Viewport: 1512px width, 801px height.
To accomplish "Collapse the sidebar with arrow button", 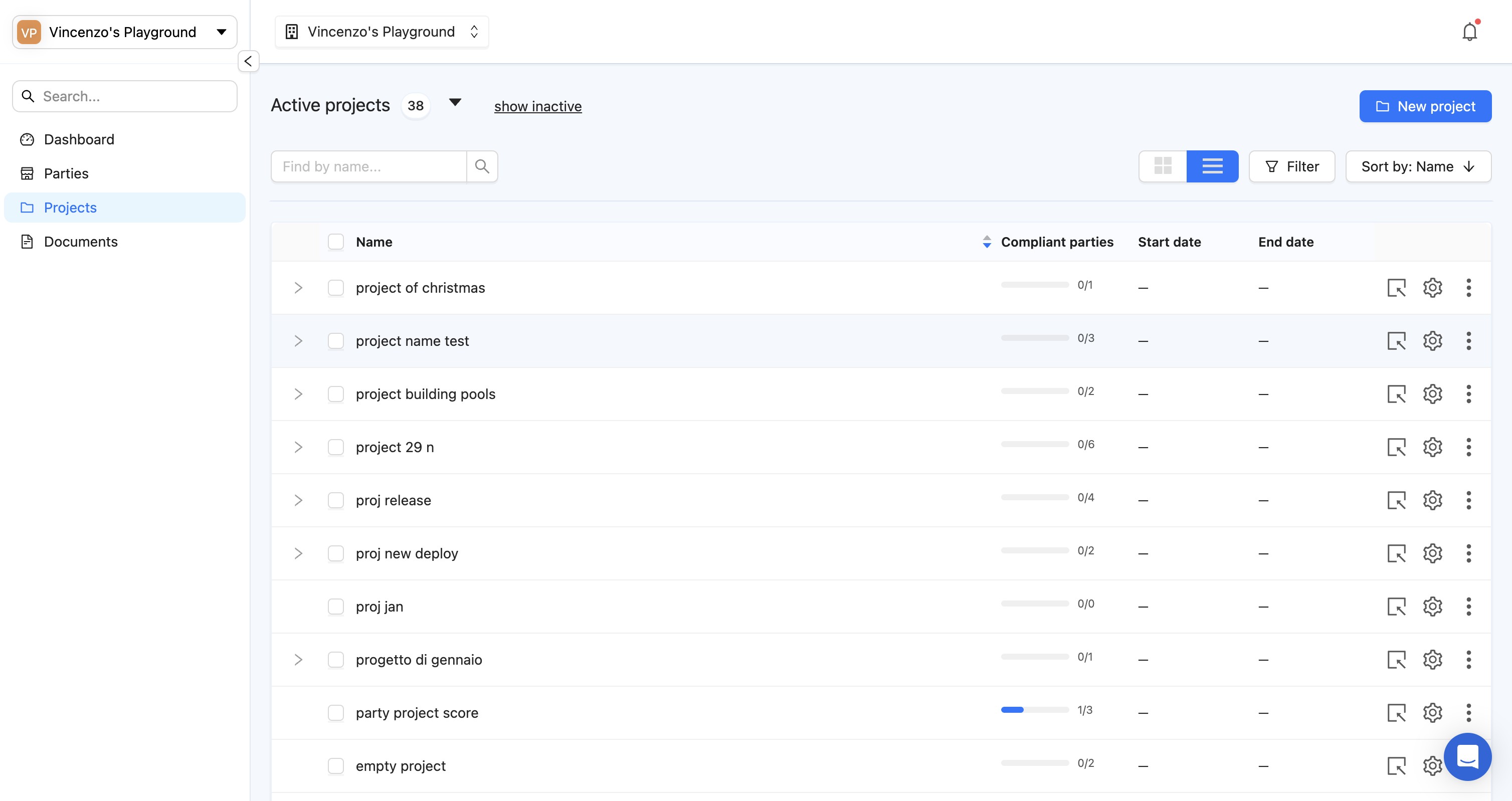I will [x=248, y=61].
